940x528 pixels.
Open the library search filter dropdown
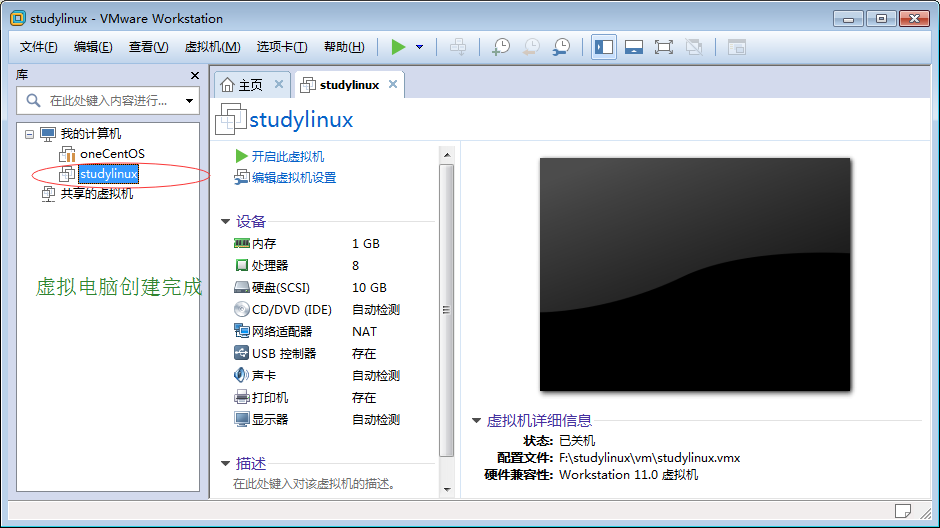189,101
